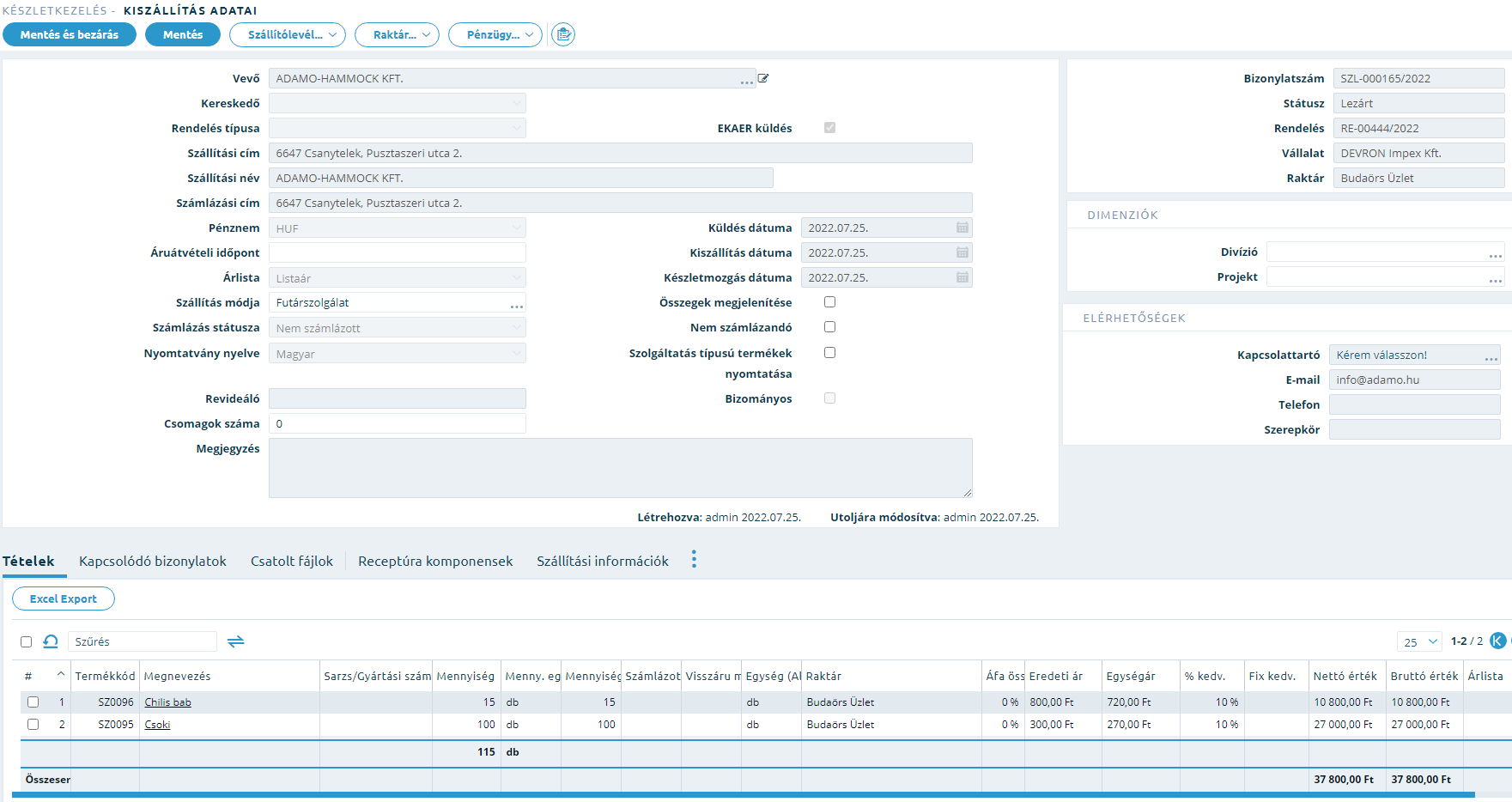
Task: Toggle the Bizományos checkbox
Action: pos(829,398)
